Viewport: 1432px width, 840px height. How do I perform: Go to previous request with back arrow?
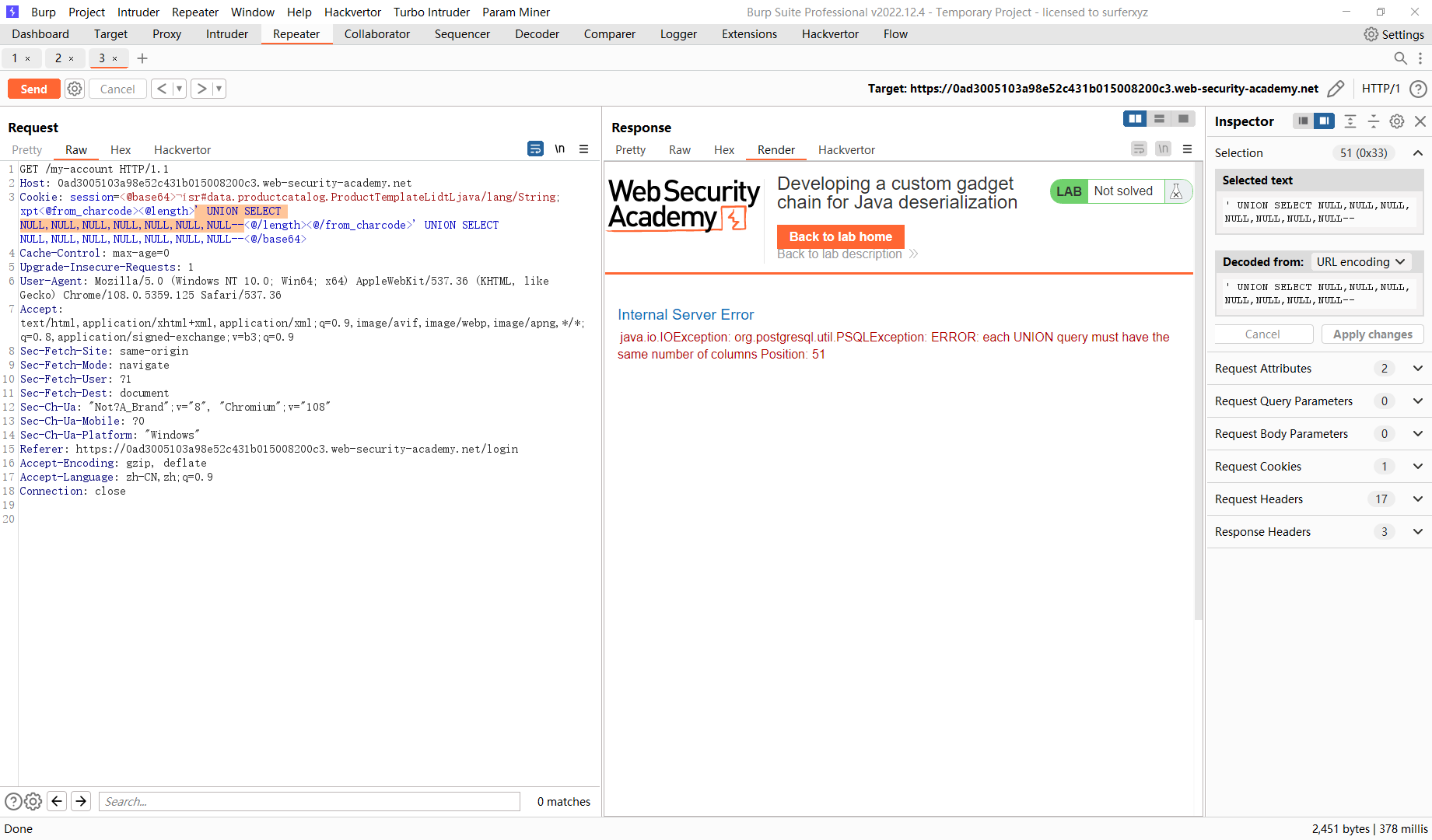coord(162,89)
